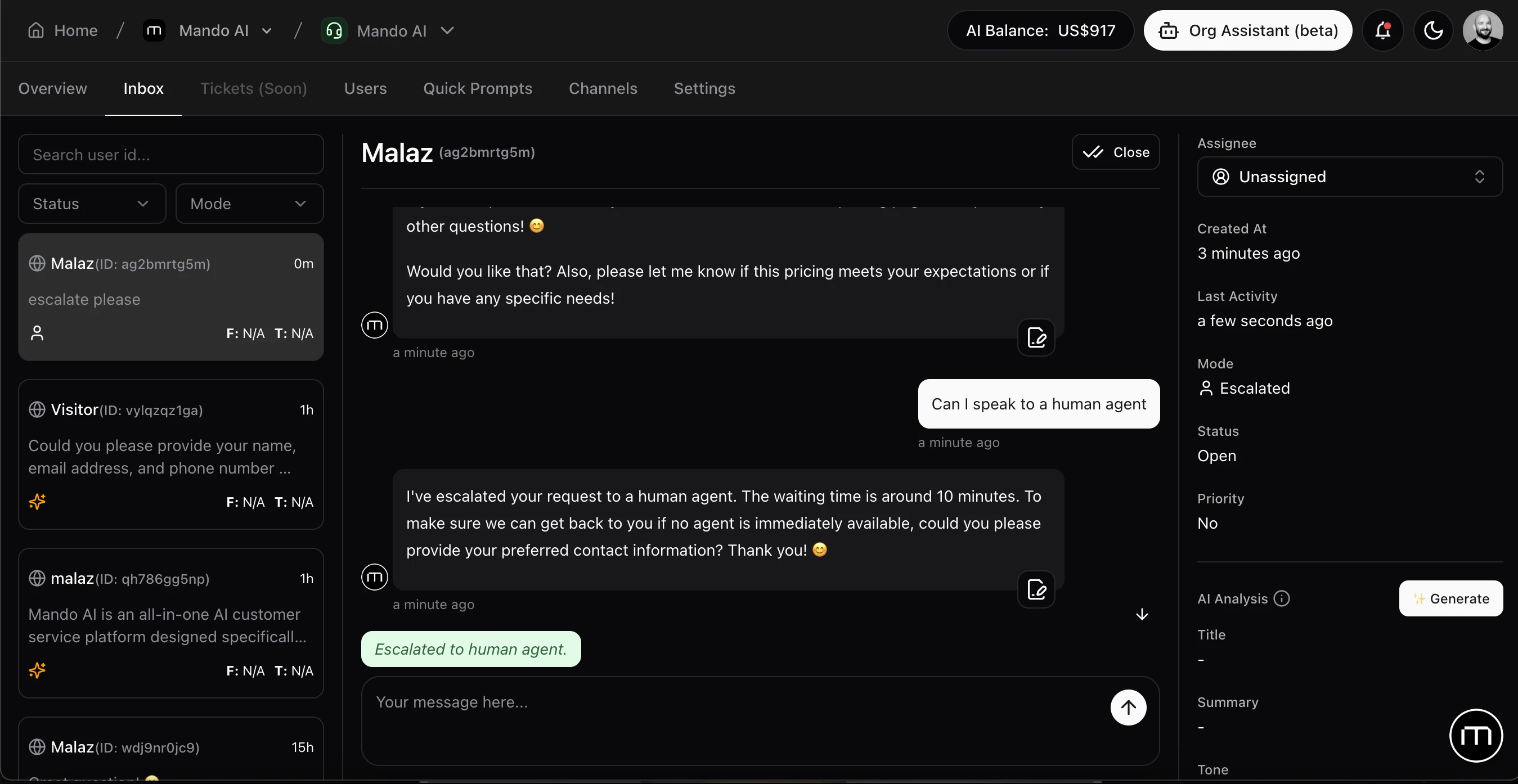The height and width of the screenshot is (784, 1518).
Task: Click the scroll-to-bottom arrow in the chat
Action: click(x=1141, y=614)
